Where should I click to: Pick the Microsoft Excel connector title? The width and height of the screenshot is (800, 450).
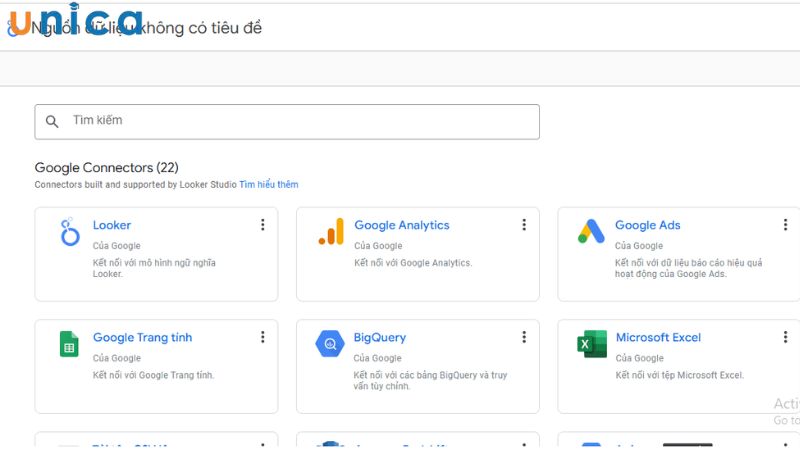(x=658, y=337)
